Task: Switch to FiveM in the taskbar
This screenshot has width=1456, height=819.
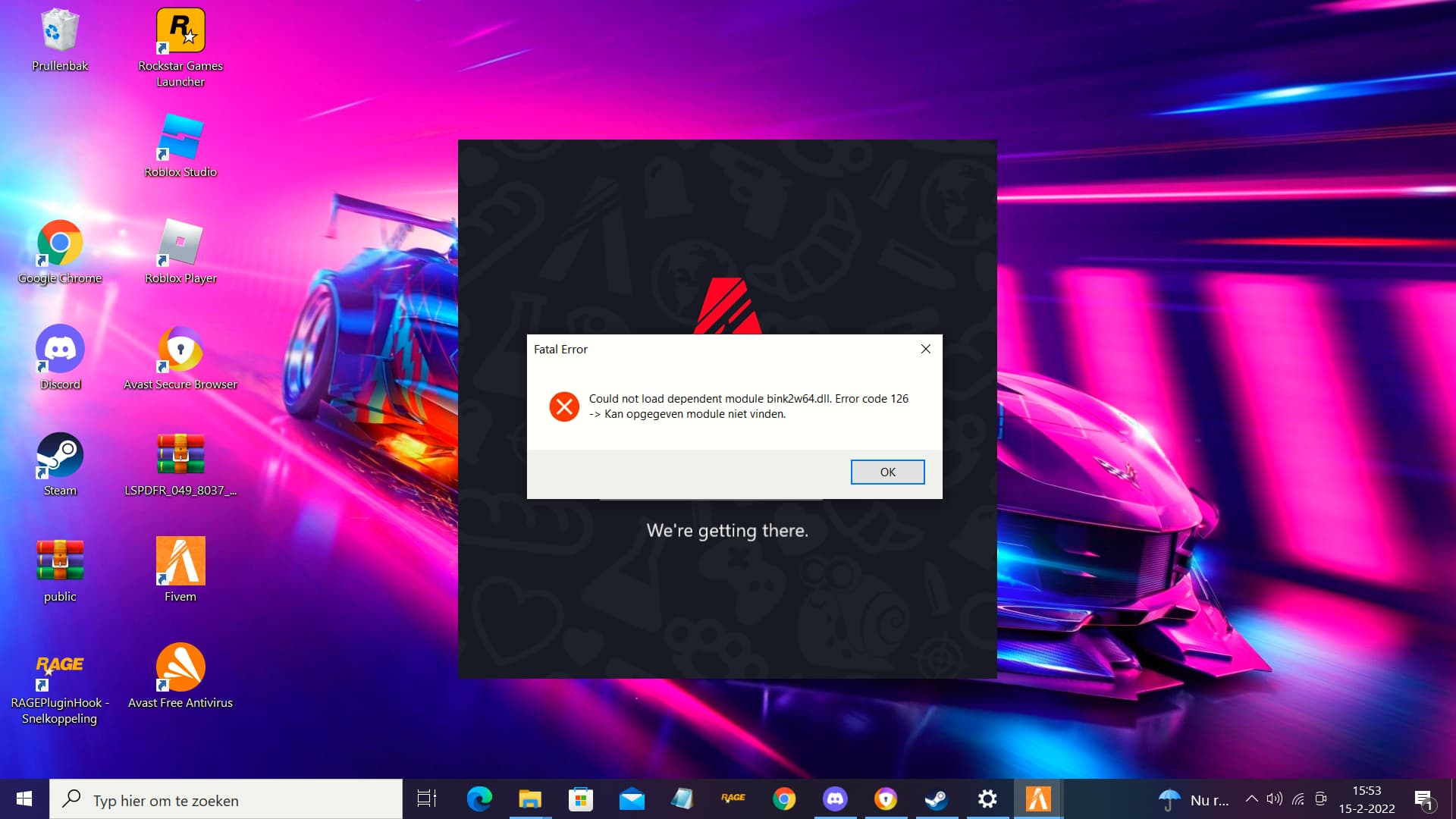Action: coord(1038,799)
